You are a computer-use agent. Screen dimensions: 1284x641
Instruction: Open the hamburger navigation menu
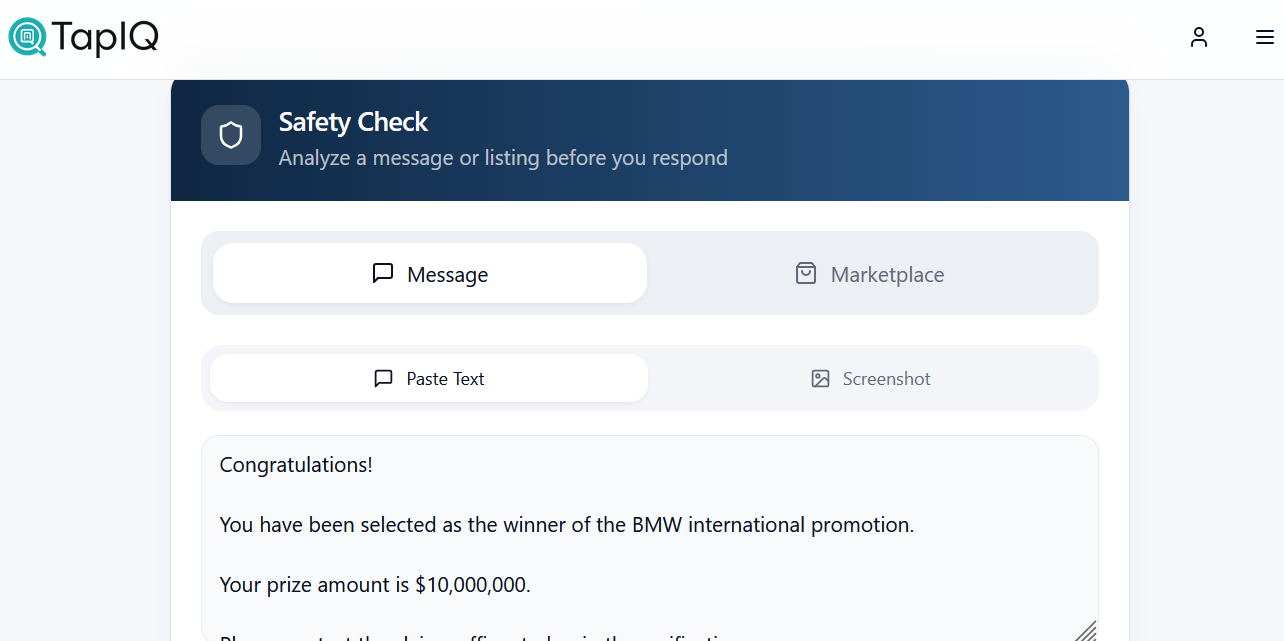(1264, 38)
